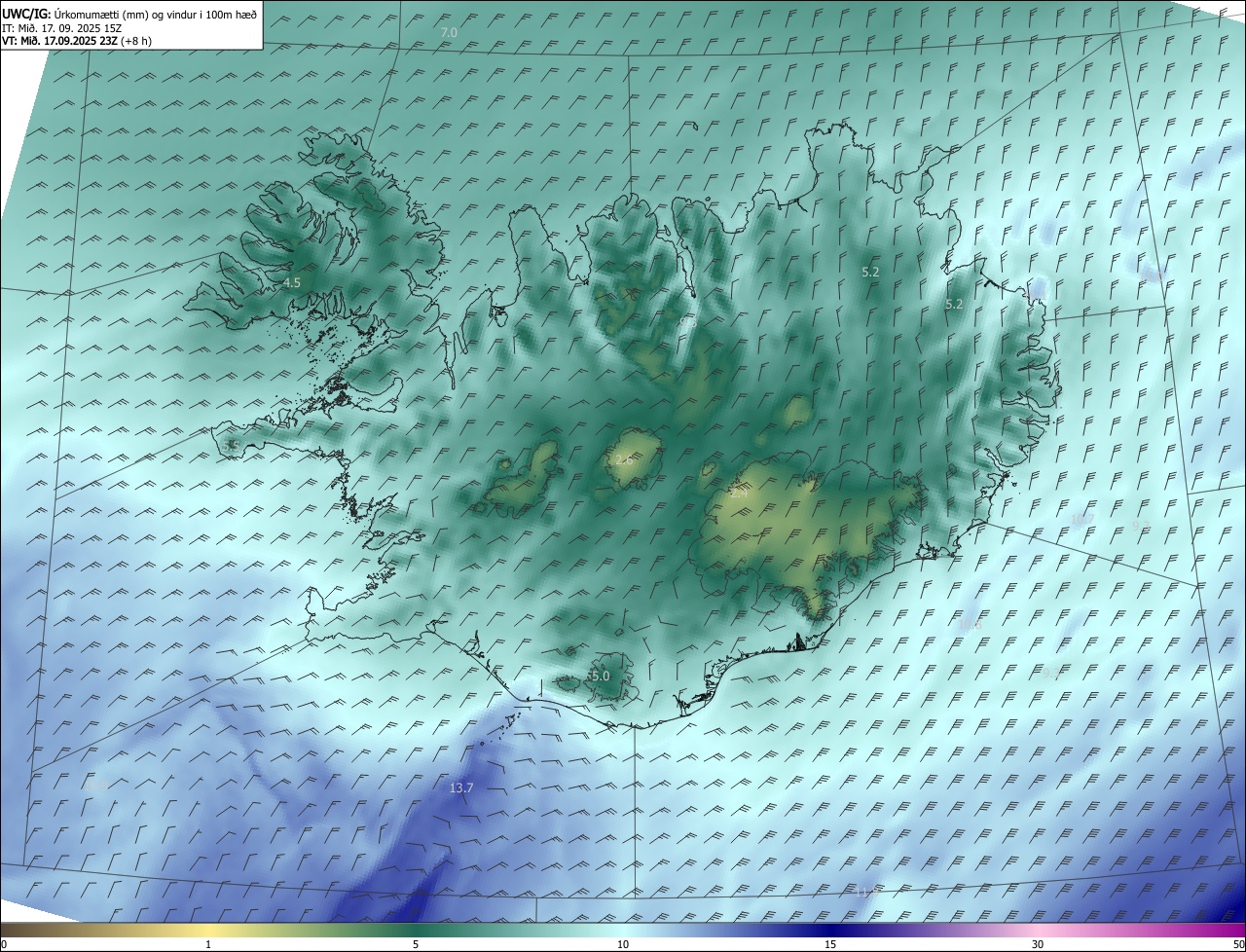Click the '13.7' value label over the sea
Viewport: 1246px width, 952px height.
point(461,787)
